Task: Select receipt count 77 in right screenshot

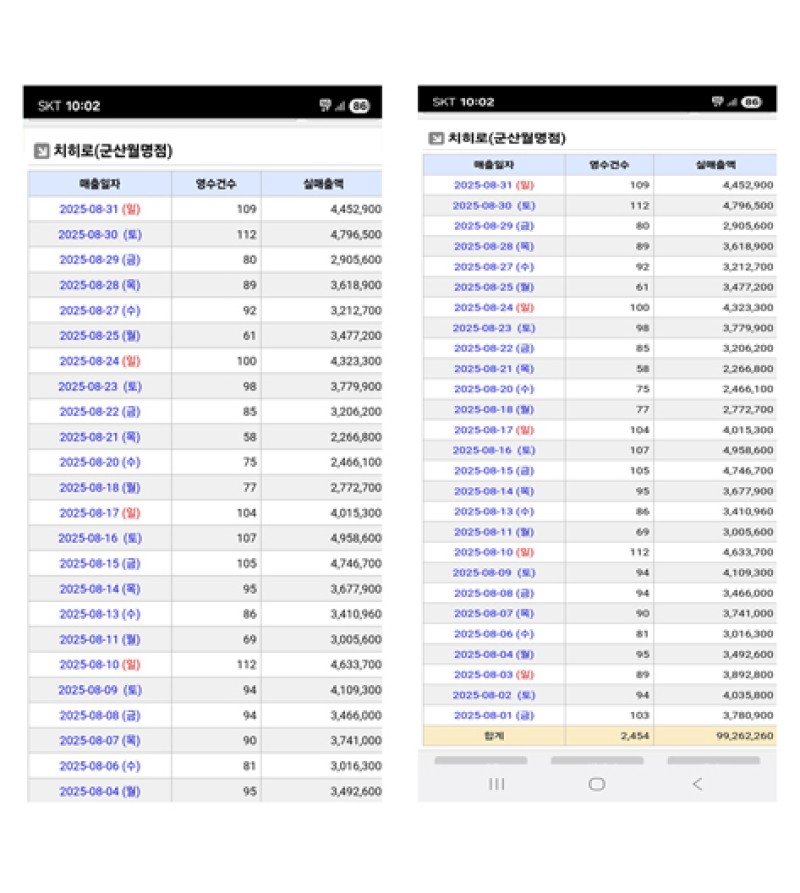Action: 642,409
